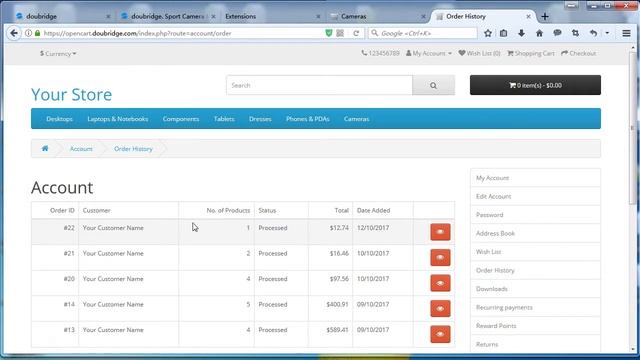
Task: Click the QR code icon in address bar
Action: point(340,33)
